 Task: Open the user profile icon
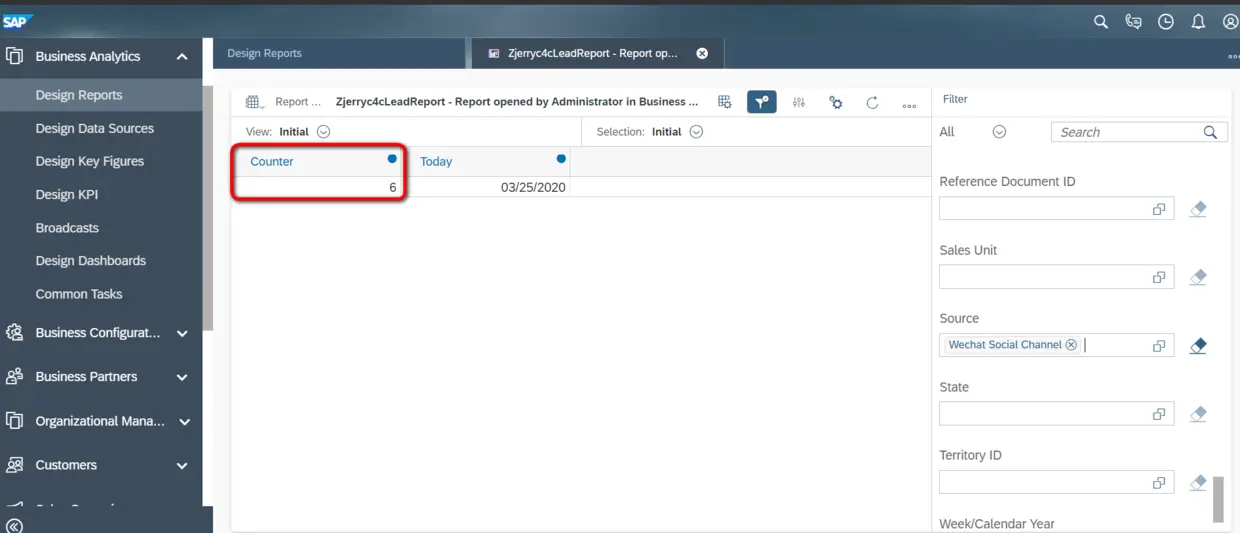(1231, 21)
